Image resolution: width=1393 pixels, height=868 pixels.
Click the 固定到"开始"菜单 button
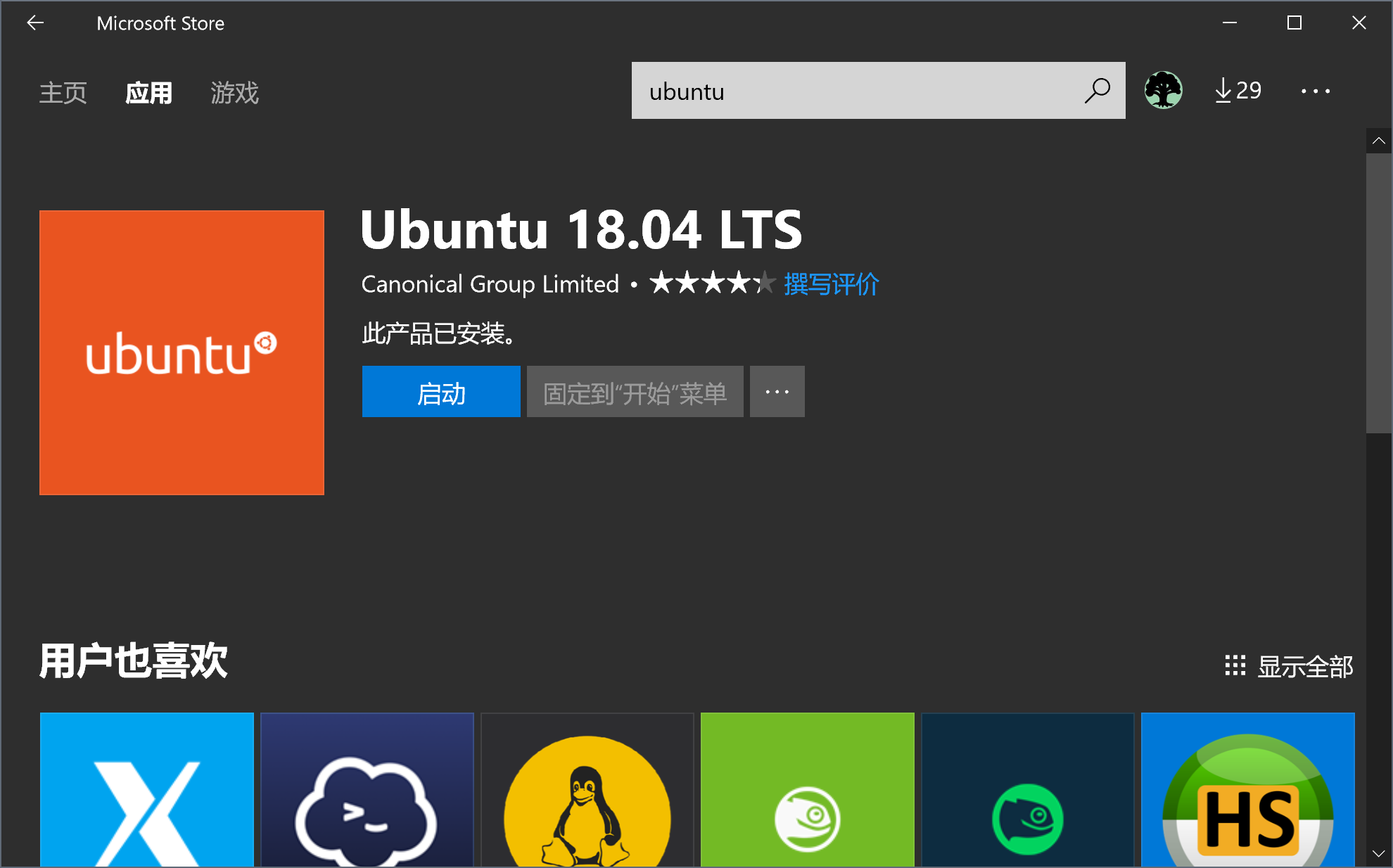[x=635, y=392]
